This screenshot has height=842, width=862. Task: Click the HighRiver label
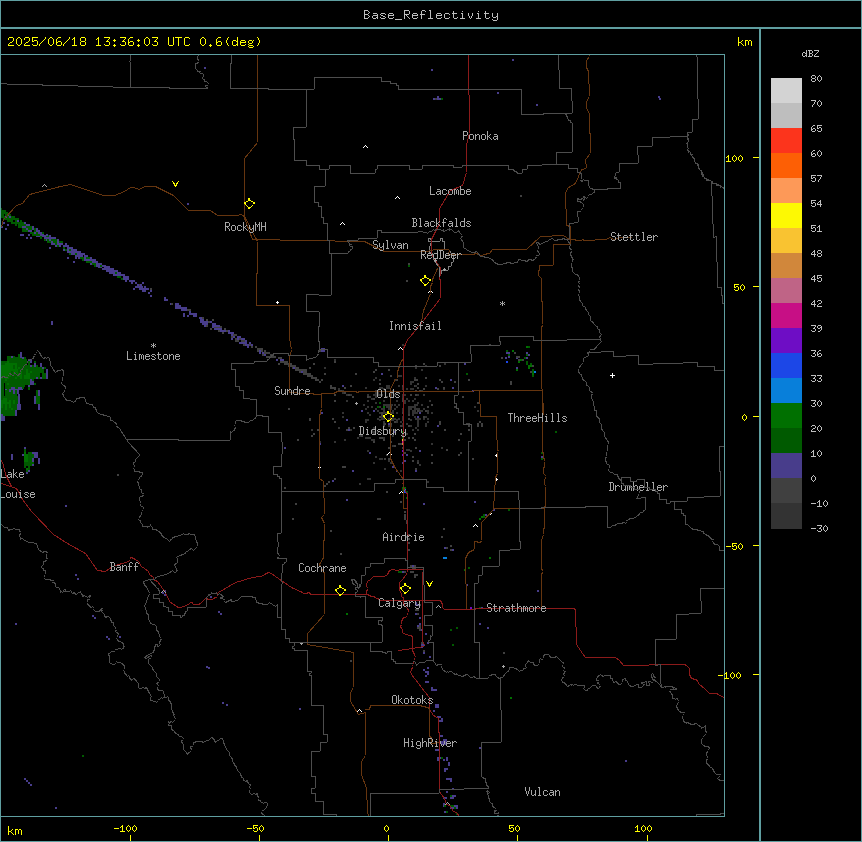pos(430,743)
